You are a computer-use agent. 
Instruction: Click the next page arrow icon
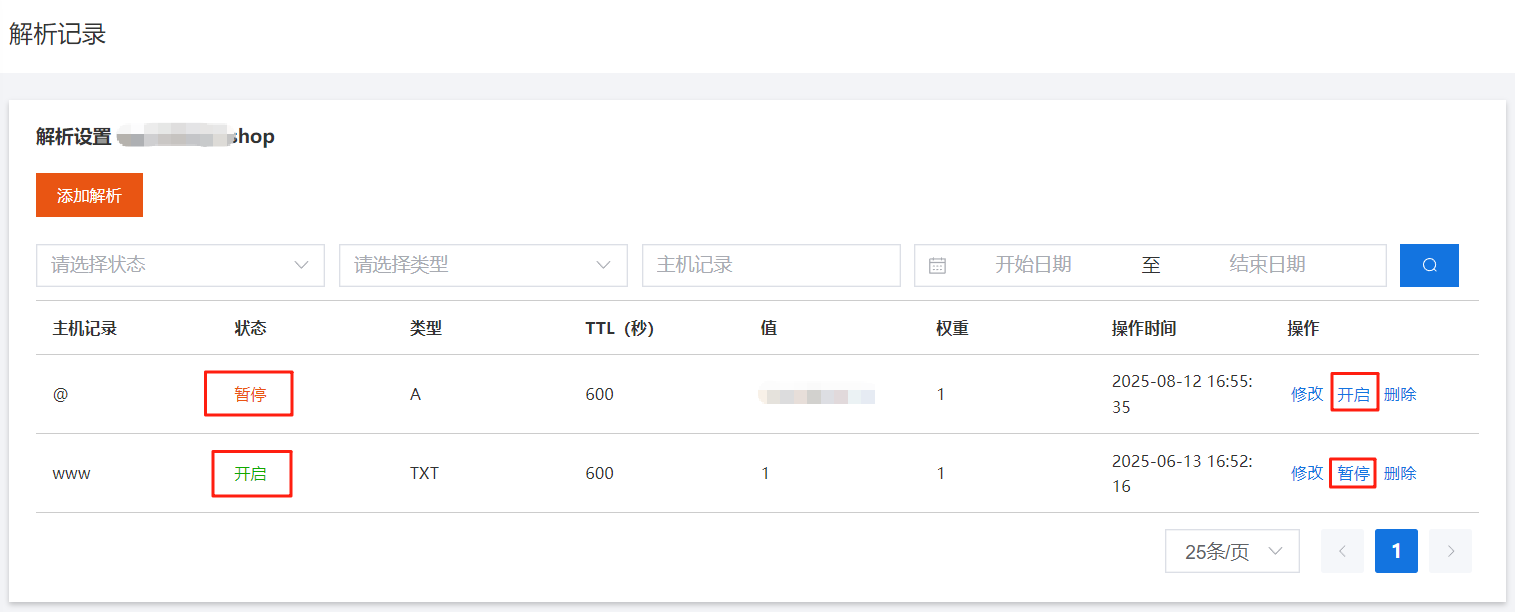1450,551
